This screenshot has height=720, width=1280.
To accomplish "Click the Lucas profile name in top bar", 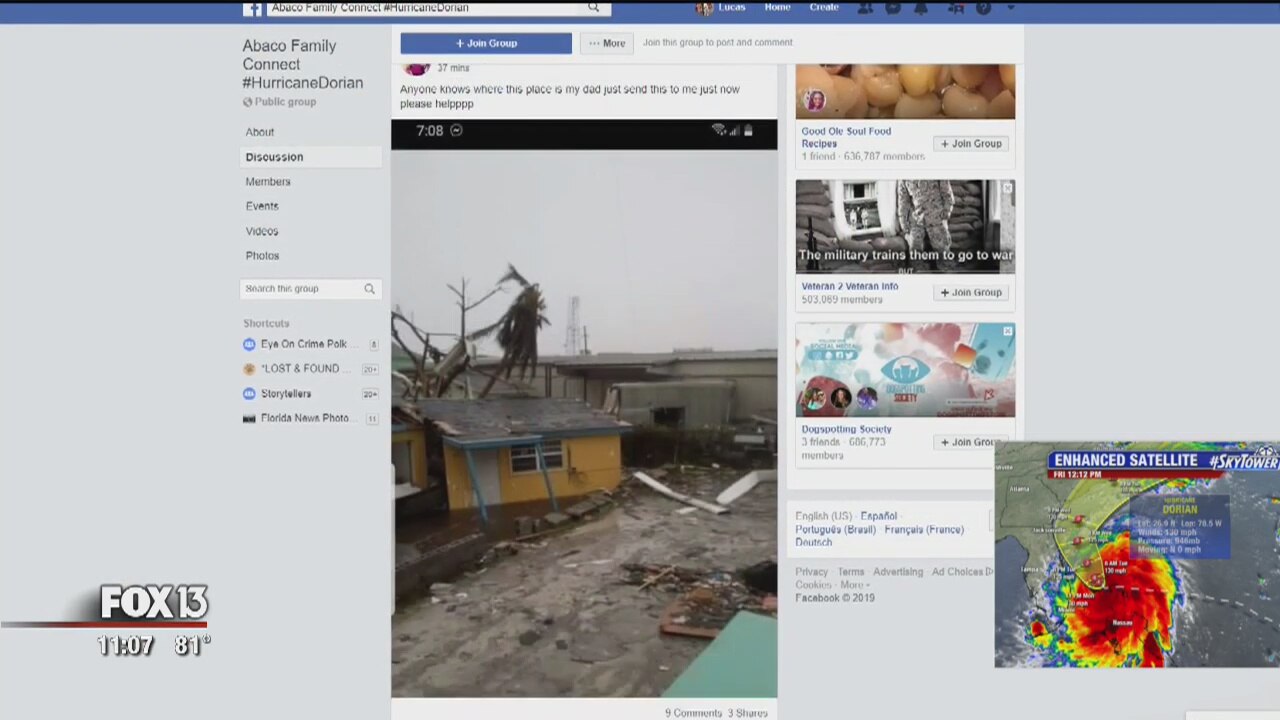I will pos(732,8).
